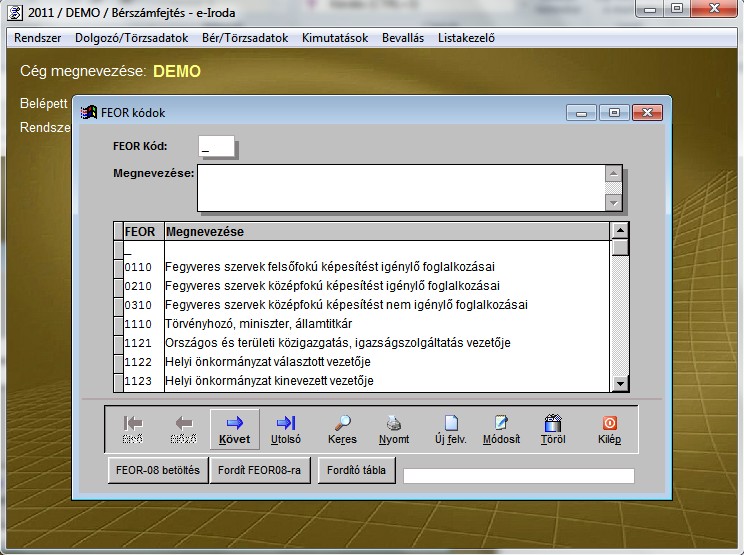The width and height of the screenshot is (744, 555).
Task: Edit the record using Módosít
Action: pyautogui.click(x=501, y=428)
